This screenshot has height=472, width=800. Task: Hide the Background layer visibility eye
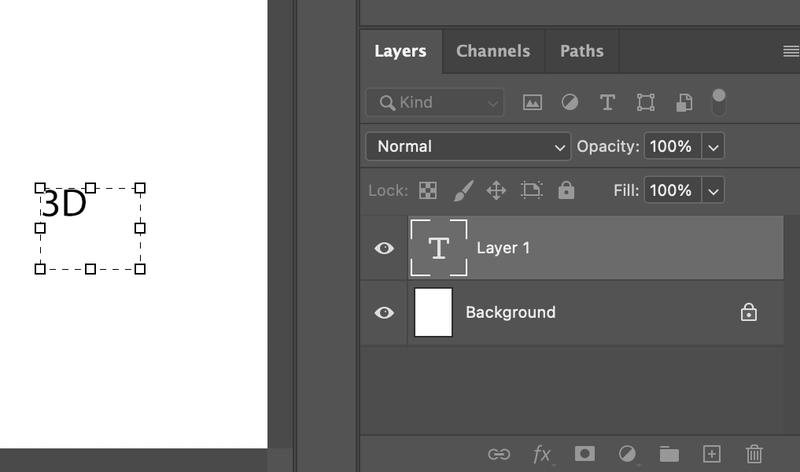[x=384, y=313]
